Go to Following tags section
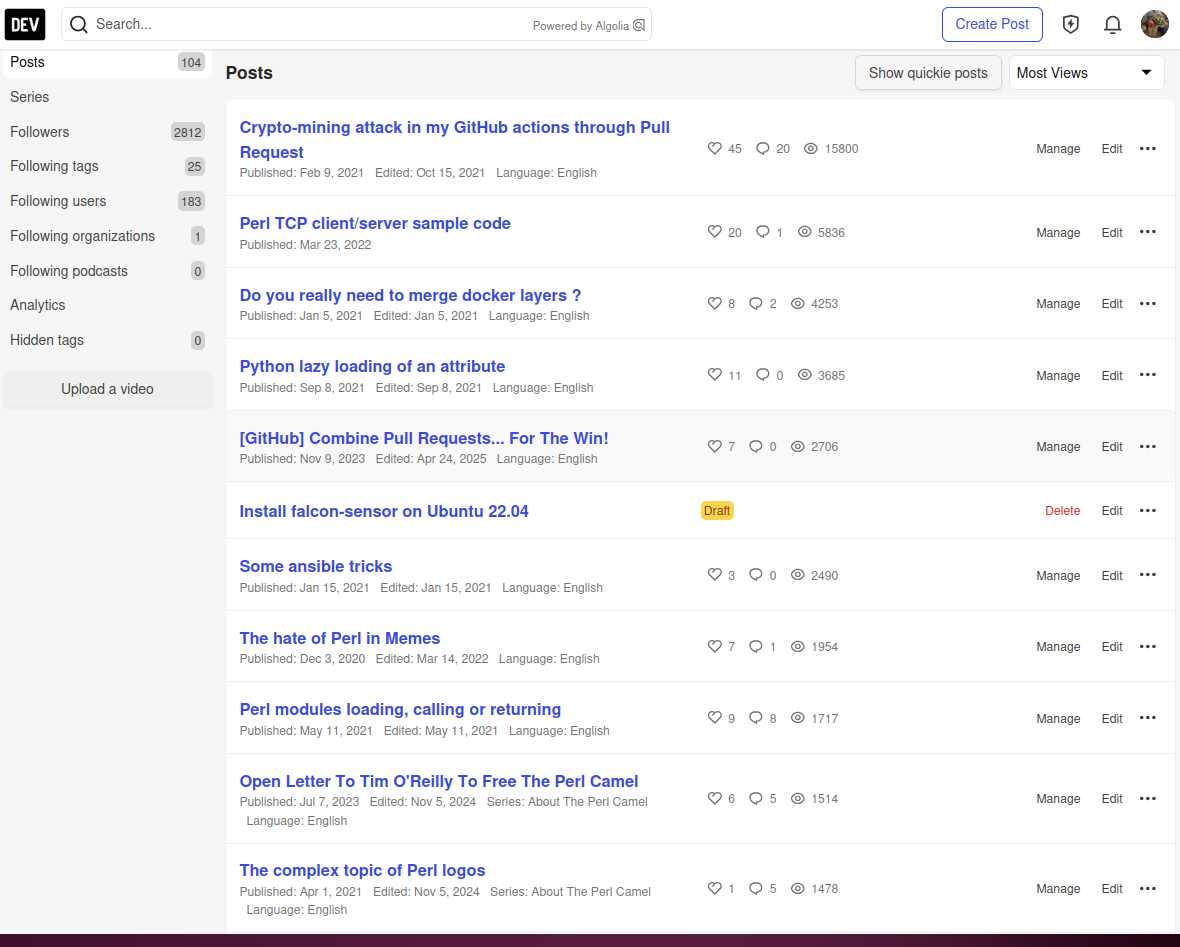This screenshot has height=947, width=1180. (55, 166)
